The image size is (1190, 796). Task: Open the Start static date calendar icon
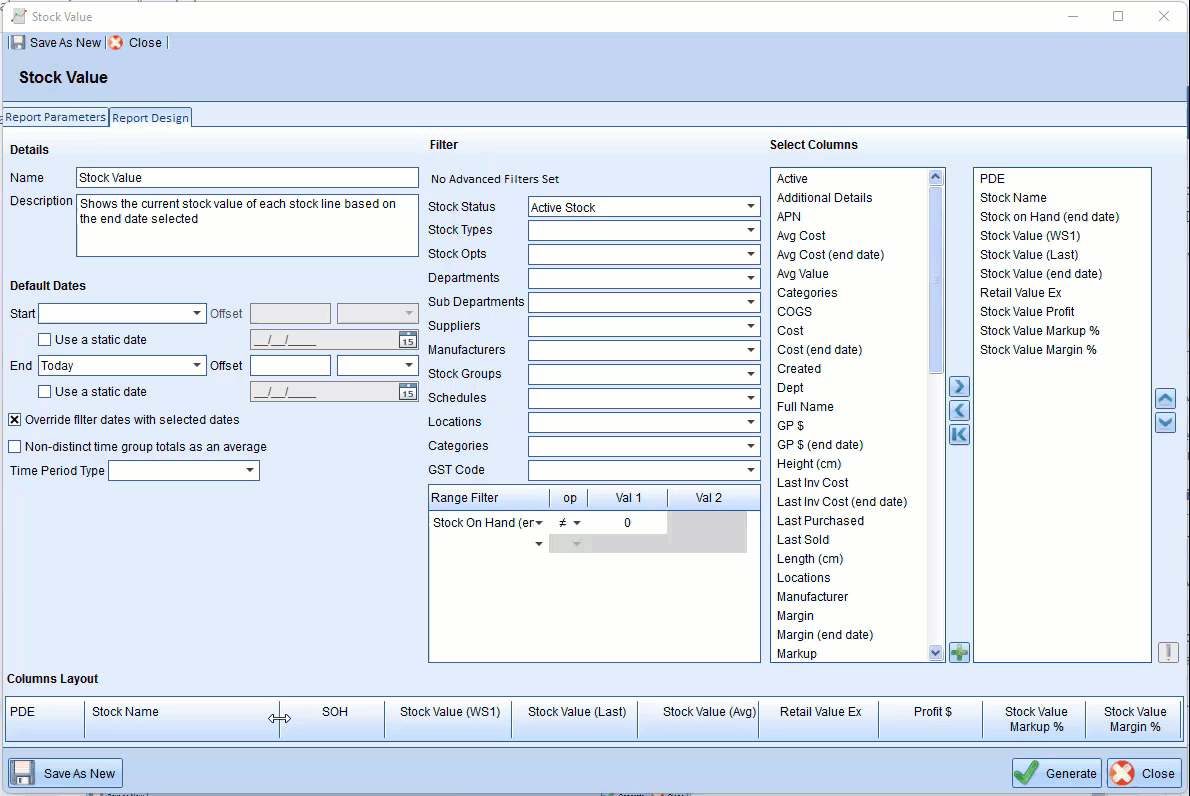click(x=408, y=340)
